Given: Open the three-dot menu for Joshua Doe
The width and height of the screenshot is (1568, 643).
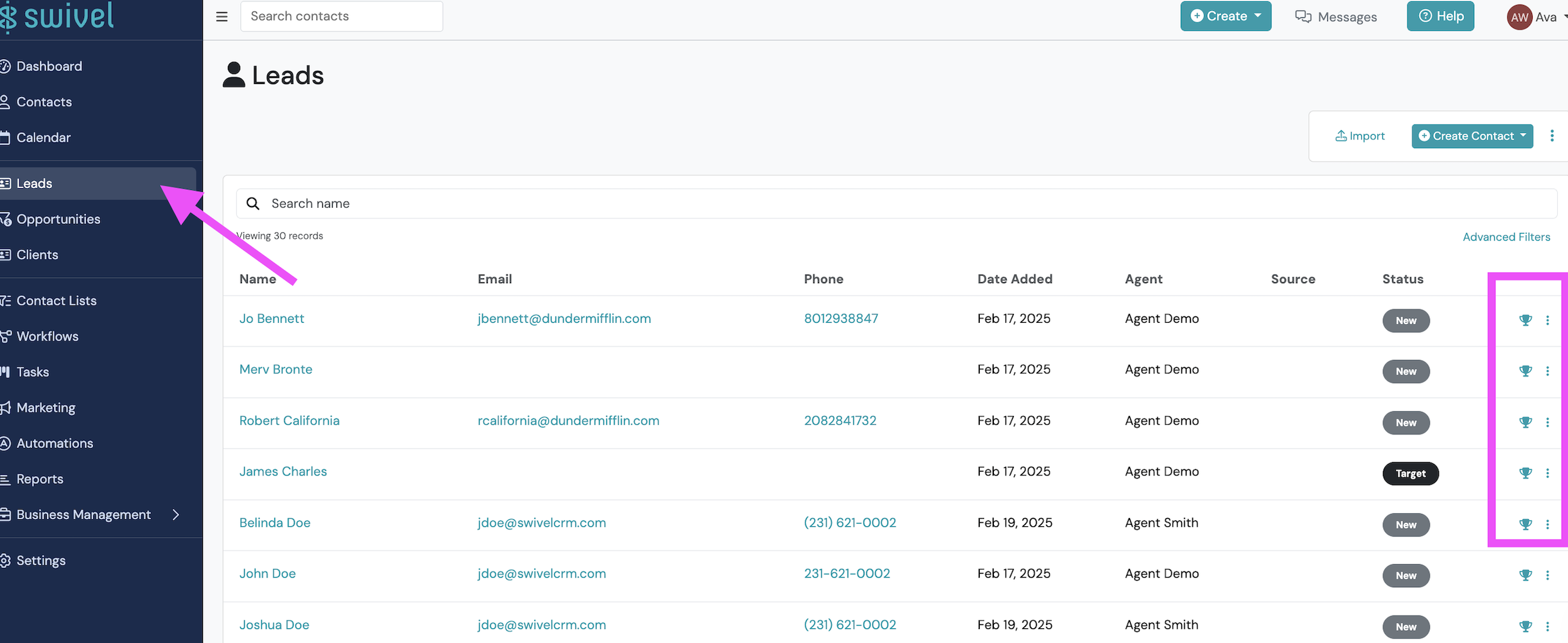Looking at the screenshot, I should point(1547,626).
